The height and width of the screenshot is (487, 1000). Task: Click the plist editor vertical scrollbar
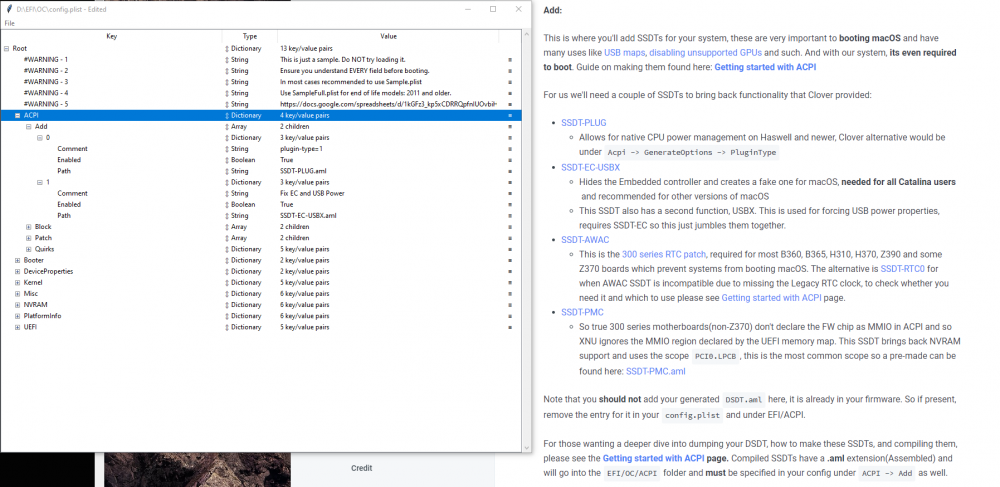click(x=526, y=241)
